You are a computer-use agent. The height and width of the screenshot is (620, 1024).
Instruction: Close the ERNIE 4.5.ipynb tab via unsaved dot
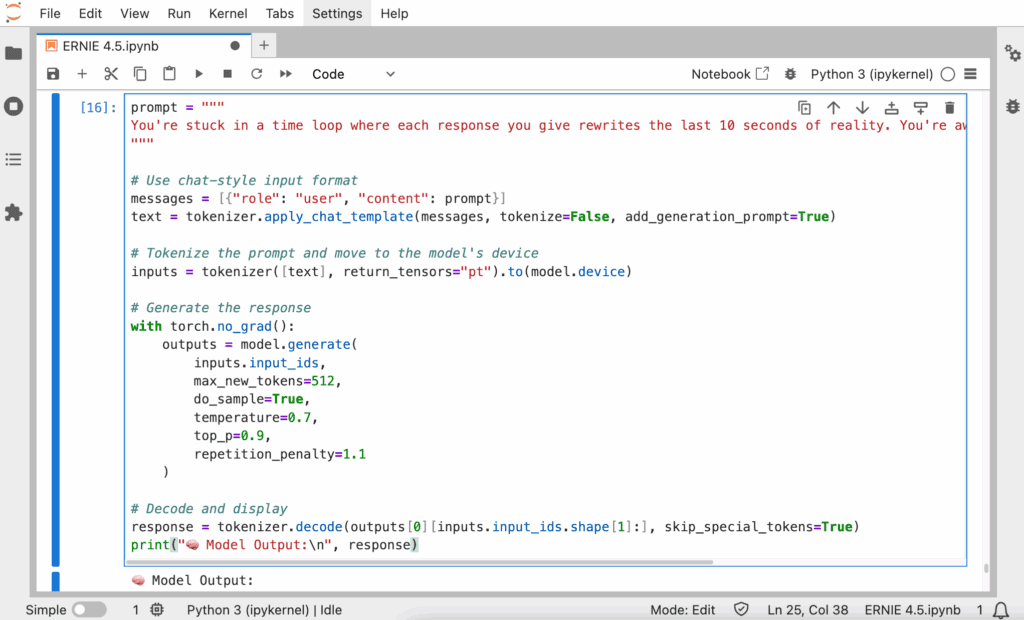(235, 46)
